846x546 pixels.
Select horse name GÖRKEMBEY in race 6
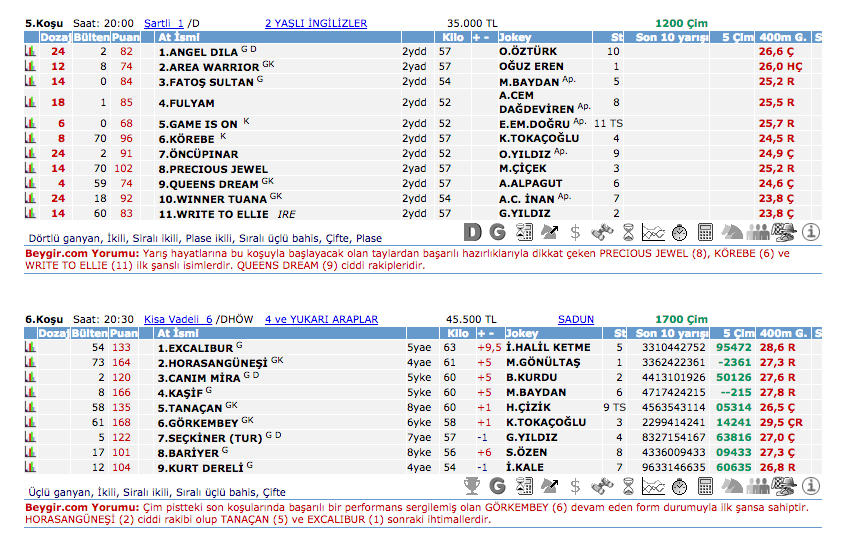198,423
